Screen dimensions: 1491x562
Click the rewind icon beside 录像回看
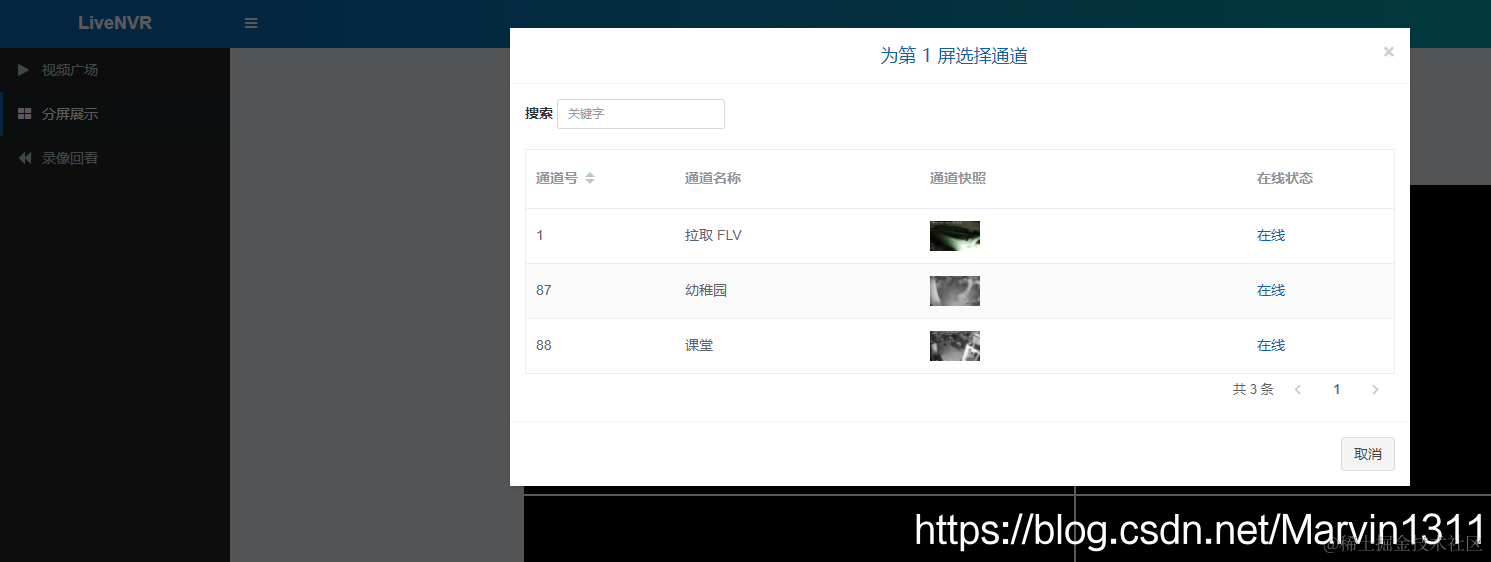coord(25,158)
